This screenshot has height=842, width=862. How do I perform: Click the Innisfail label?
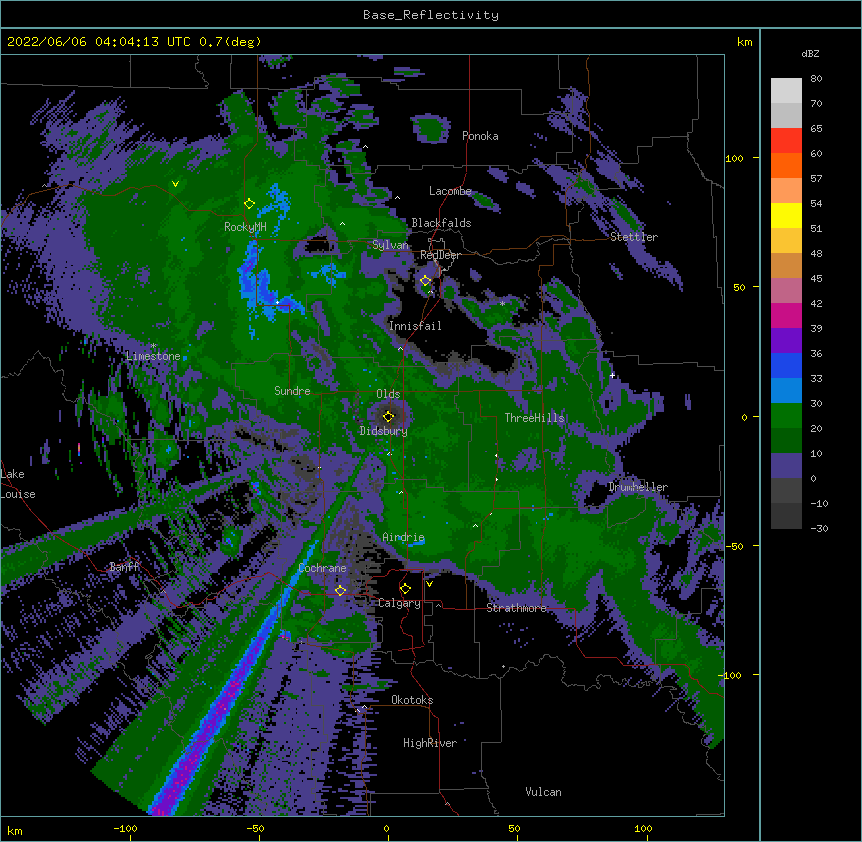point(415,326)
